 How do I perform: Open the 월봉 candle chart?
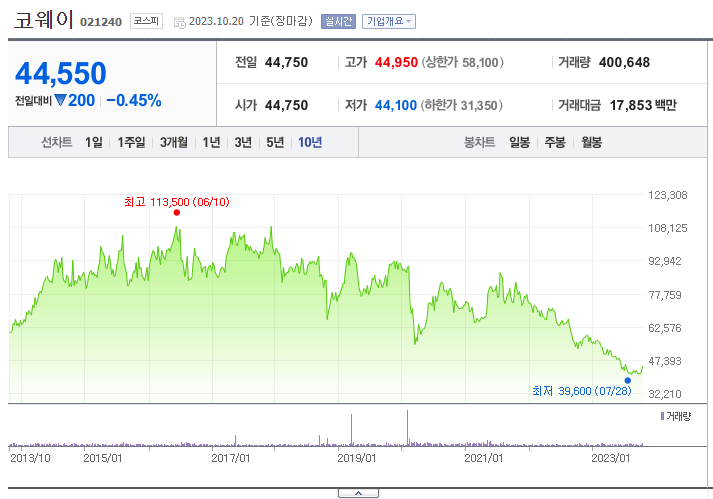tap(592, 142)
